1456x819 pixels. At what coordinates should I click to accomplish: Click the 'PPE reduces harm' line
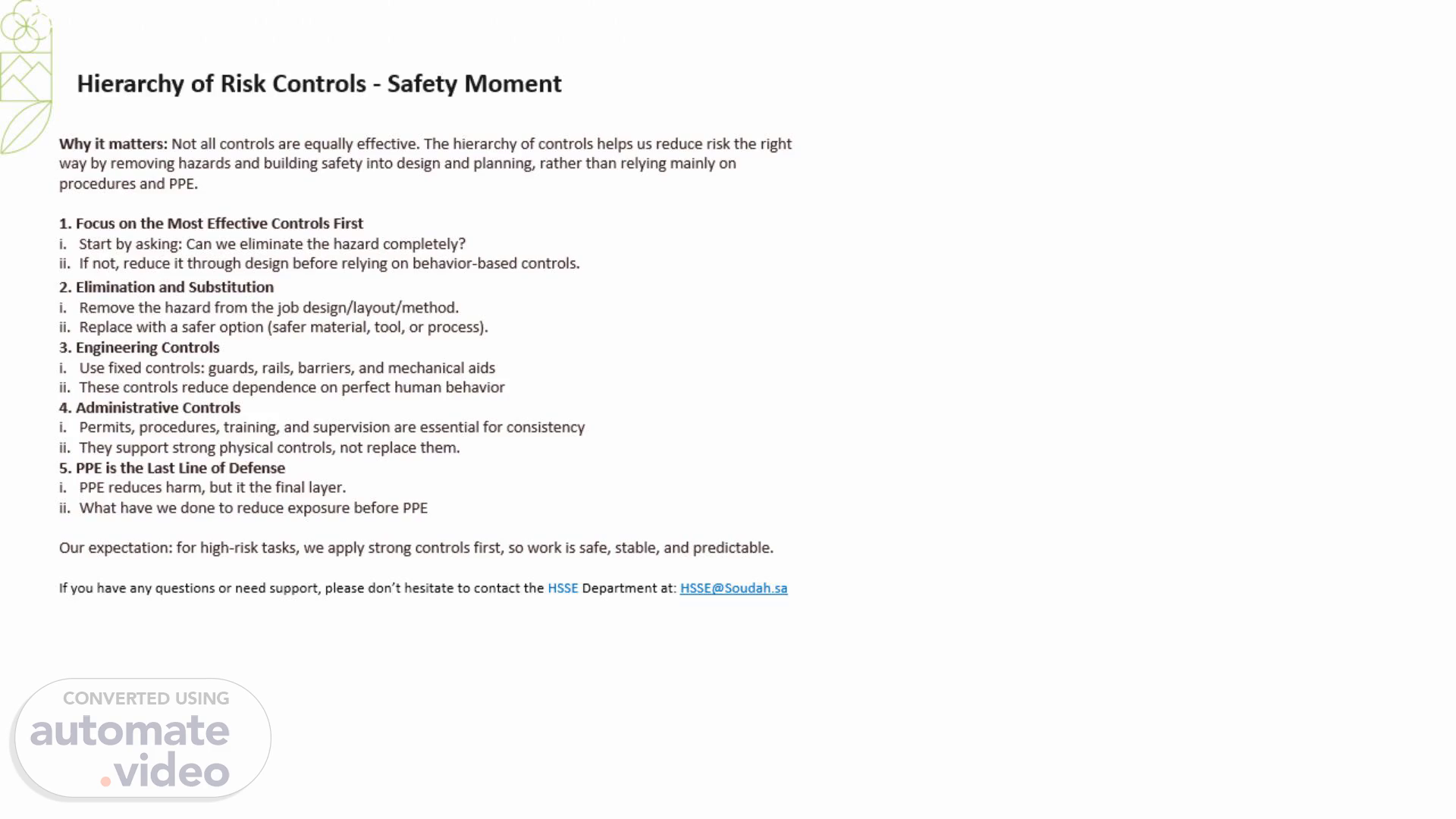coord(212,488)
